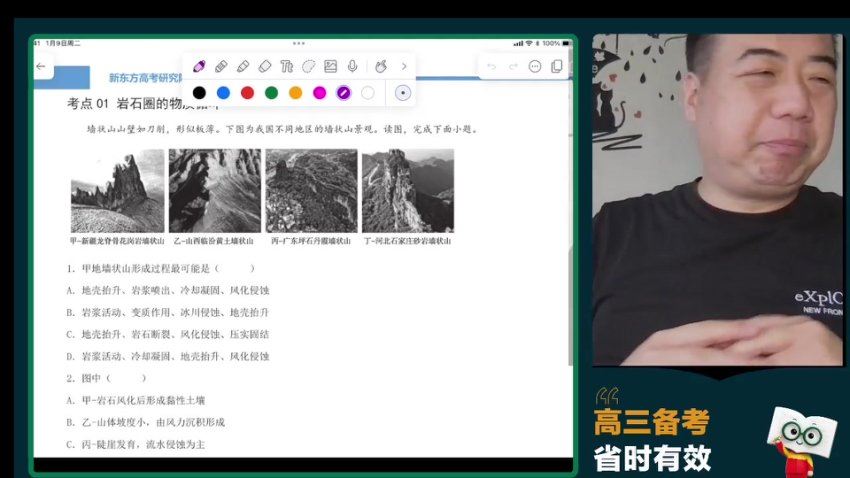Click the book mascot with glasses
This screenshot has width=850, height=478.
pyautogui.click(x=801, y=442)
